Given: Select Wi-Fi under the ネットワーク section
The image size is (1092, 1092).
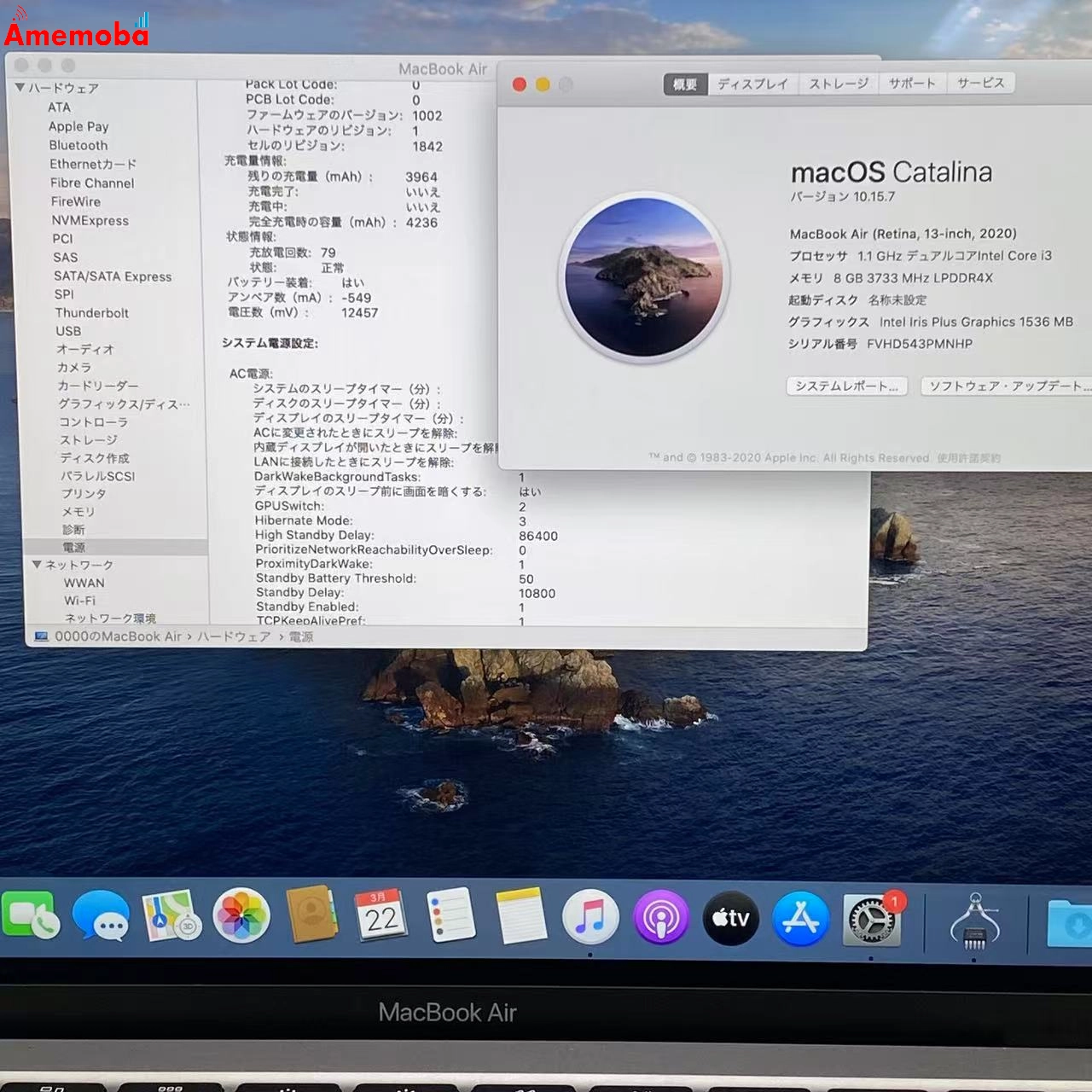Looking at the screenshot, I should point(81,600).
